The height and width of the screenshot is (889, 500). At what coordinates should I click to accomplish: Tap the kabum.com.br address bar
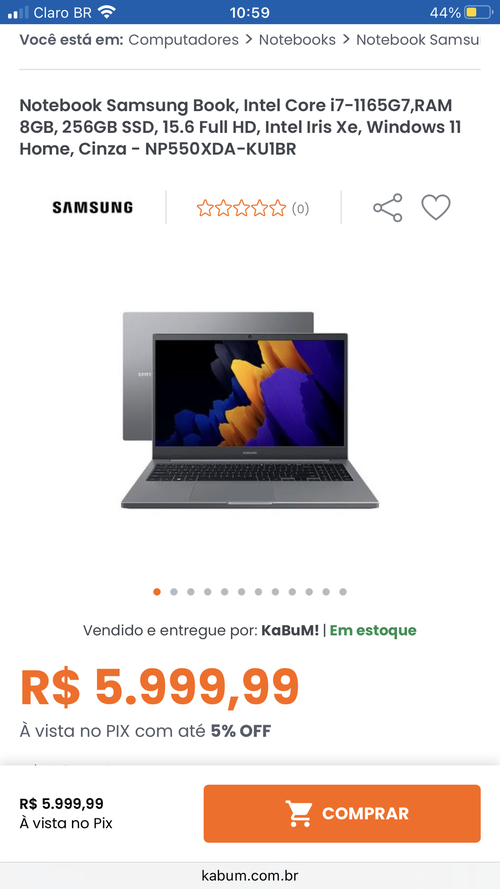pyautogui.click(x=250, y=875)
